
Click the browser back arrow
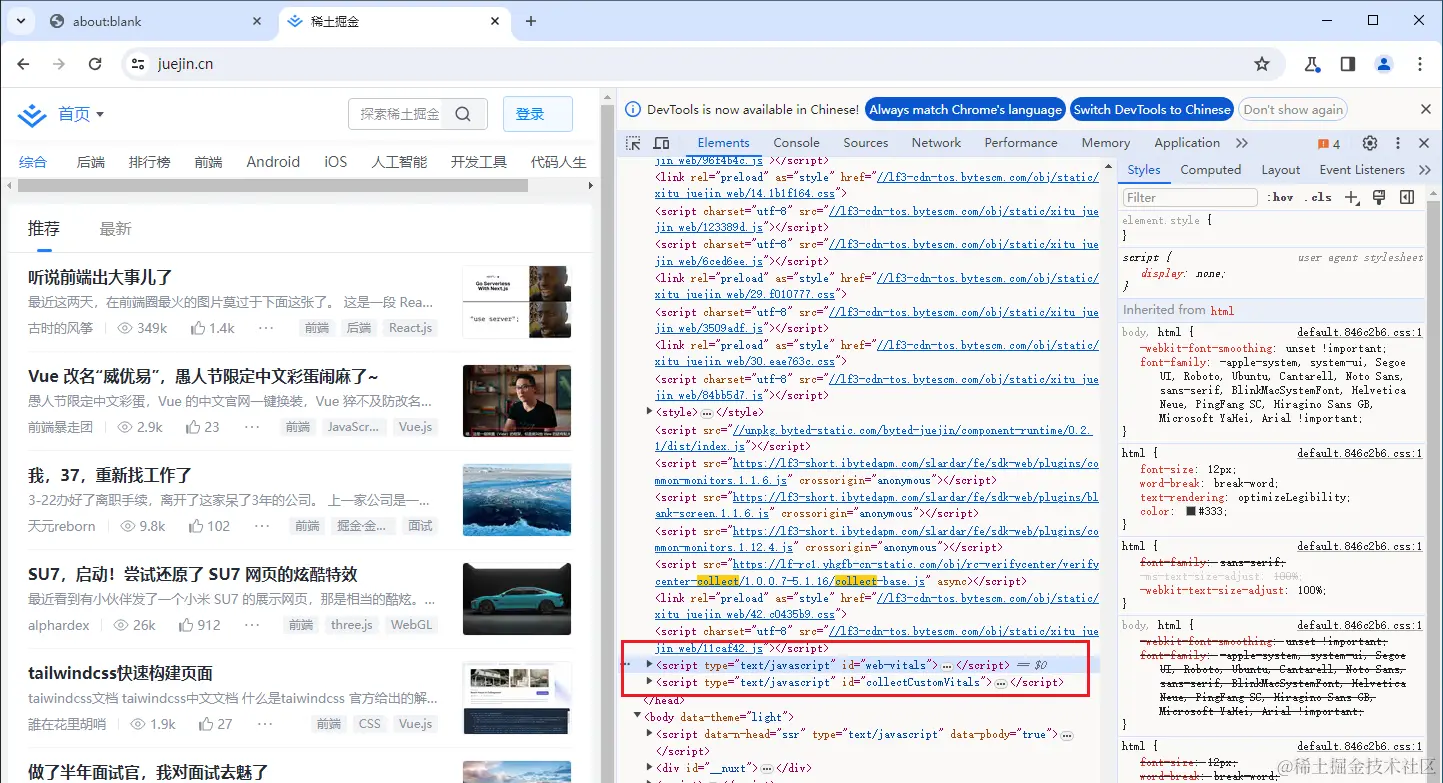click(24, 64)
